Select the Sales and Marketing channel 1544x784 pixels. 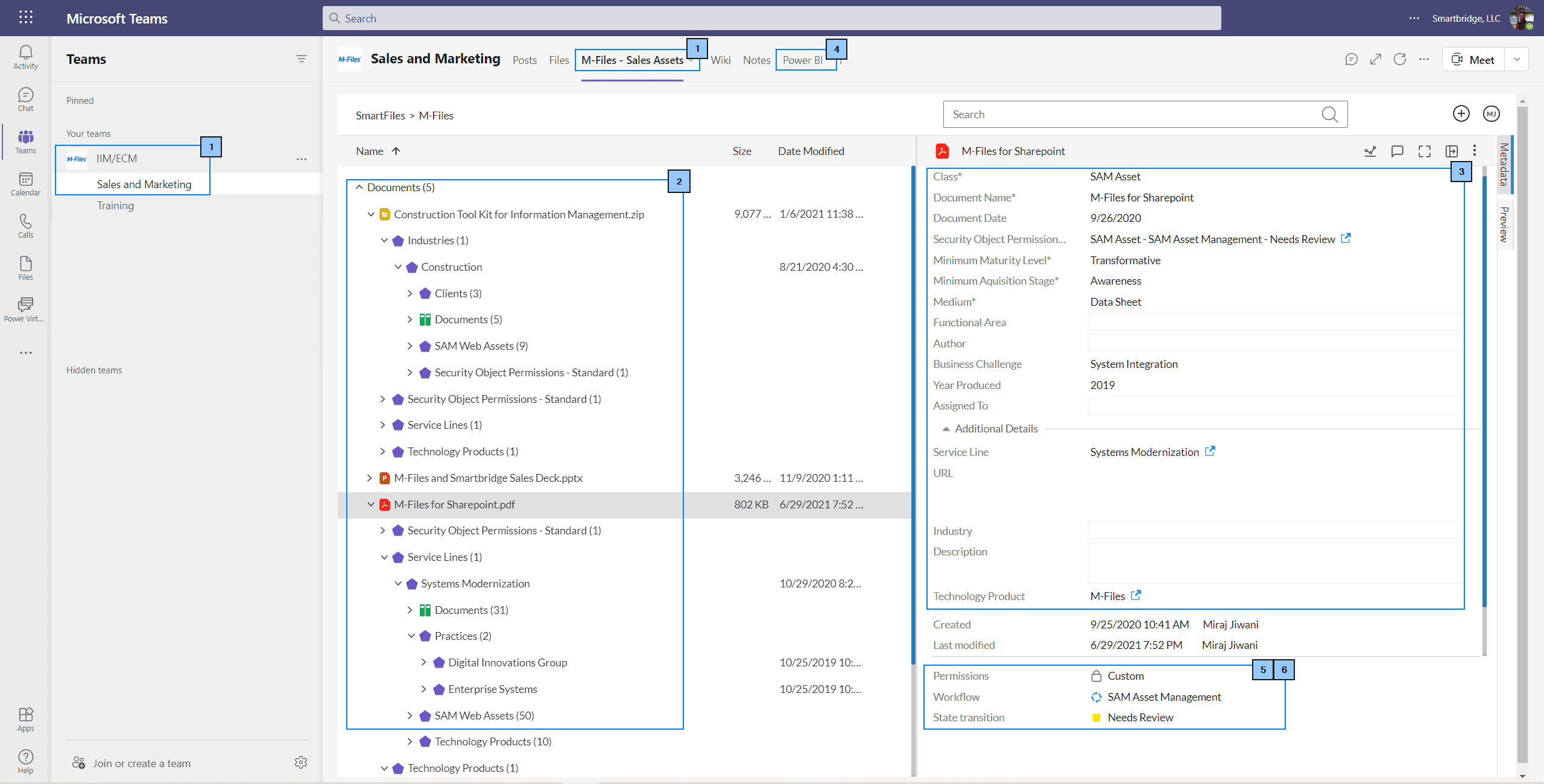point(144,185)
